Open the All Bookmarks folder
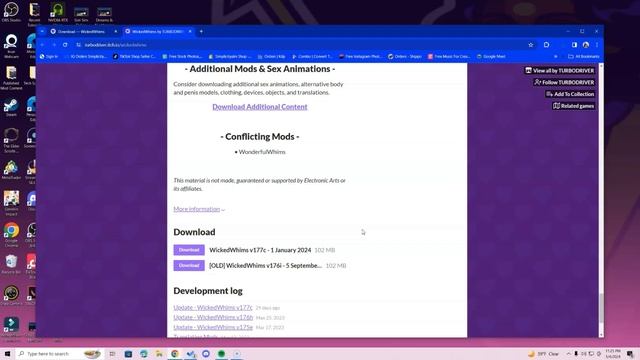The image size is (640, 360). click(x=584, y=56)
